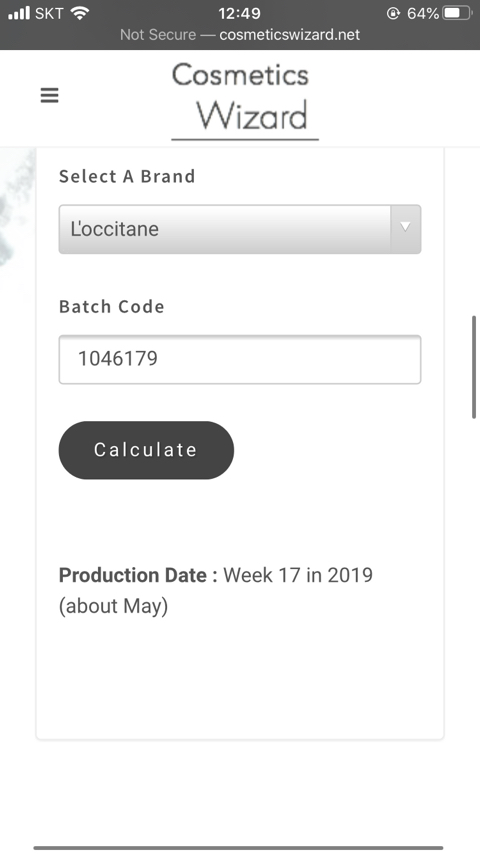Tap the SKT carrier label

click(49, 13)
